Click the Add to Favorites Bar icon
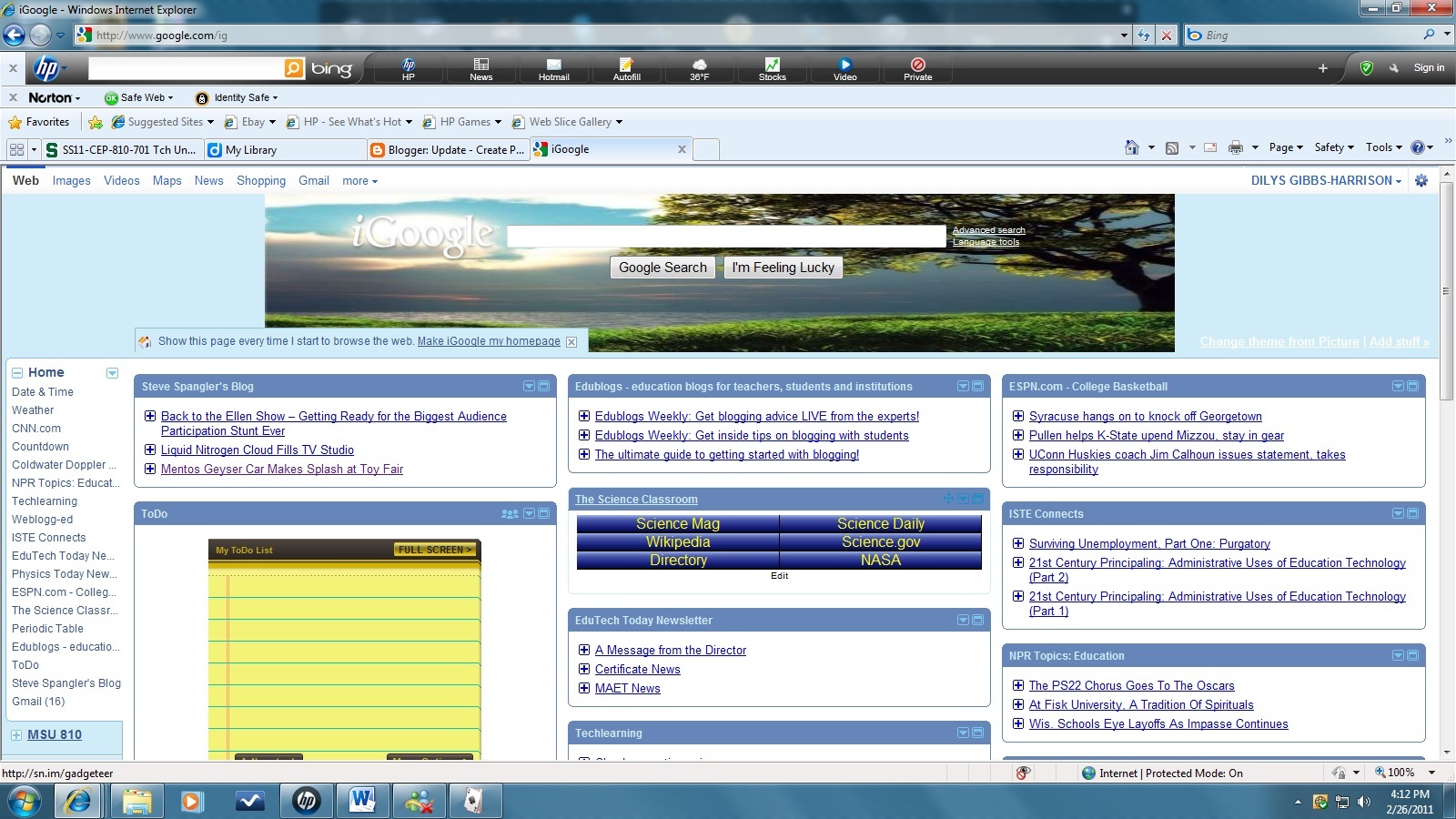Image resolution: width=1456 pixels, height=819 pixels. (96, 122)
